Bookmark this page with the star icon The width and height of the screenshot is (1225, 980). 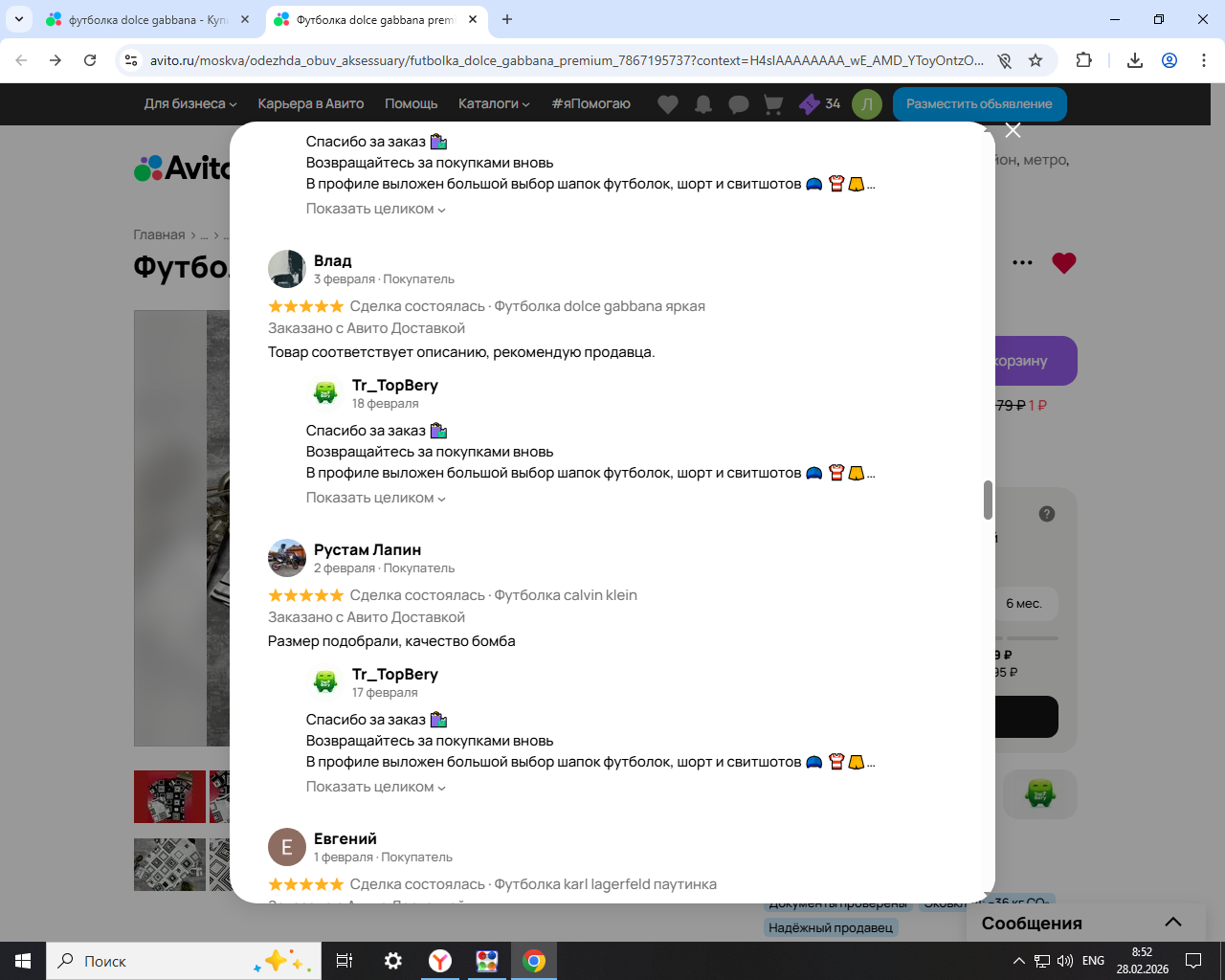tap(1036, 60)
